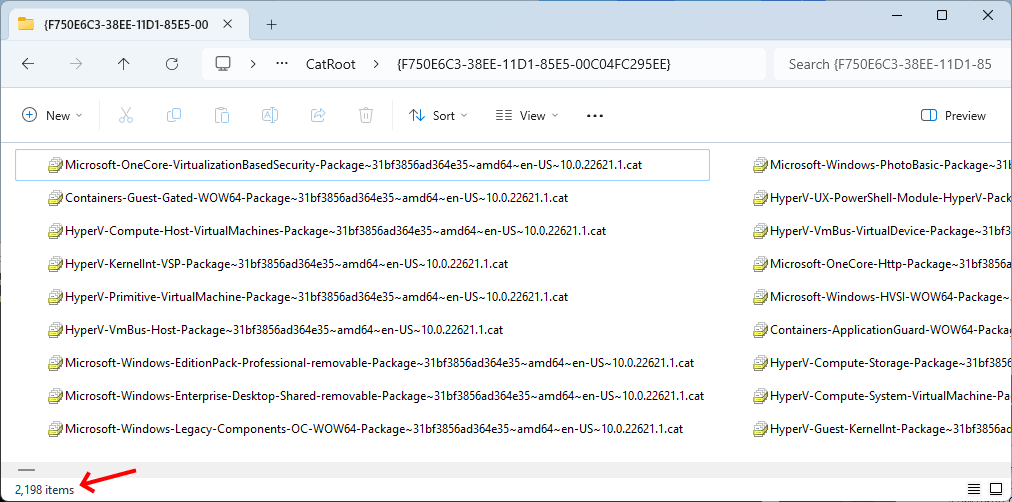Image resolution: width=1012 pixels, height=502 pixels.
Task: Navigate back to previous folder
Action: coord(28,64)
